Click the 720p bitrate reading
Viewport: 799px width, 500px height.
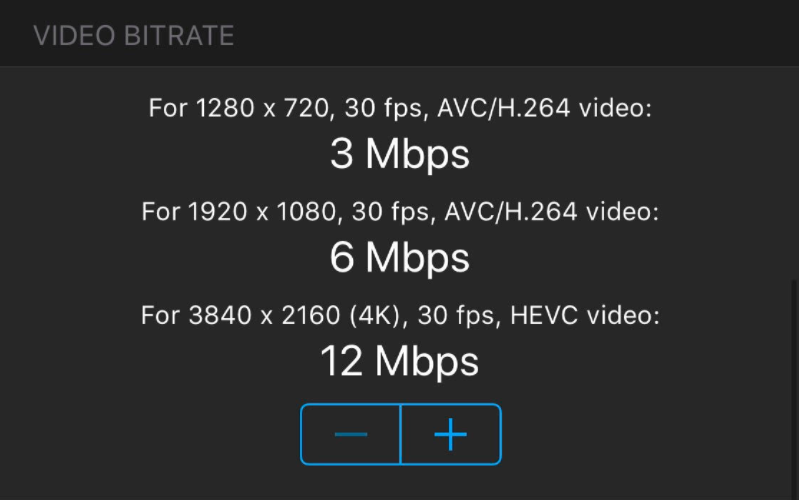(399, 154)
